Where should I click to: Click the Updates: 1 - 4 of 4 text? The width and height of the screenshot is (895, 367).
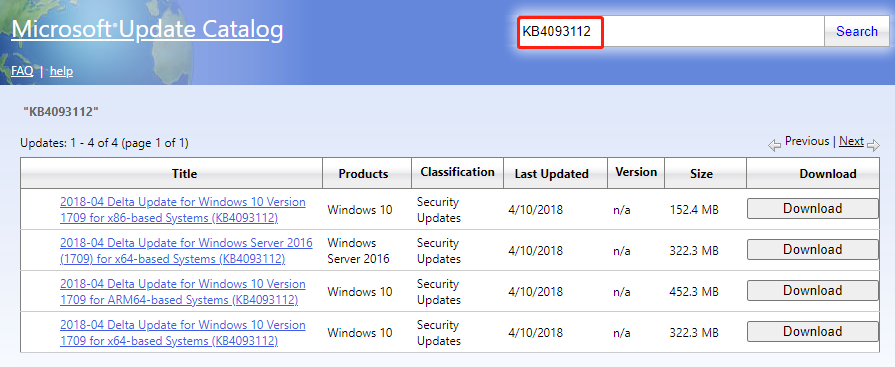point(104,143)
